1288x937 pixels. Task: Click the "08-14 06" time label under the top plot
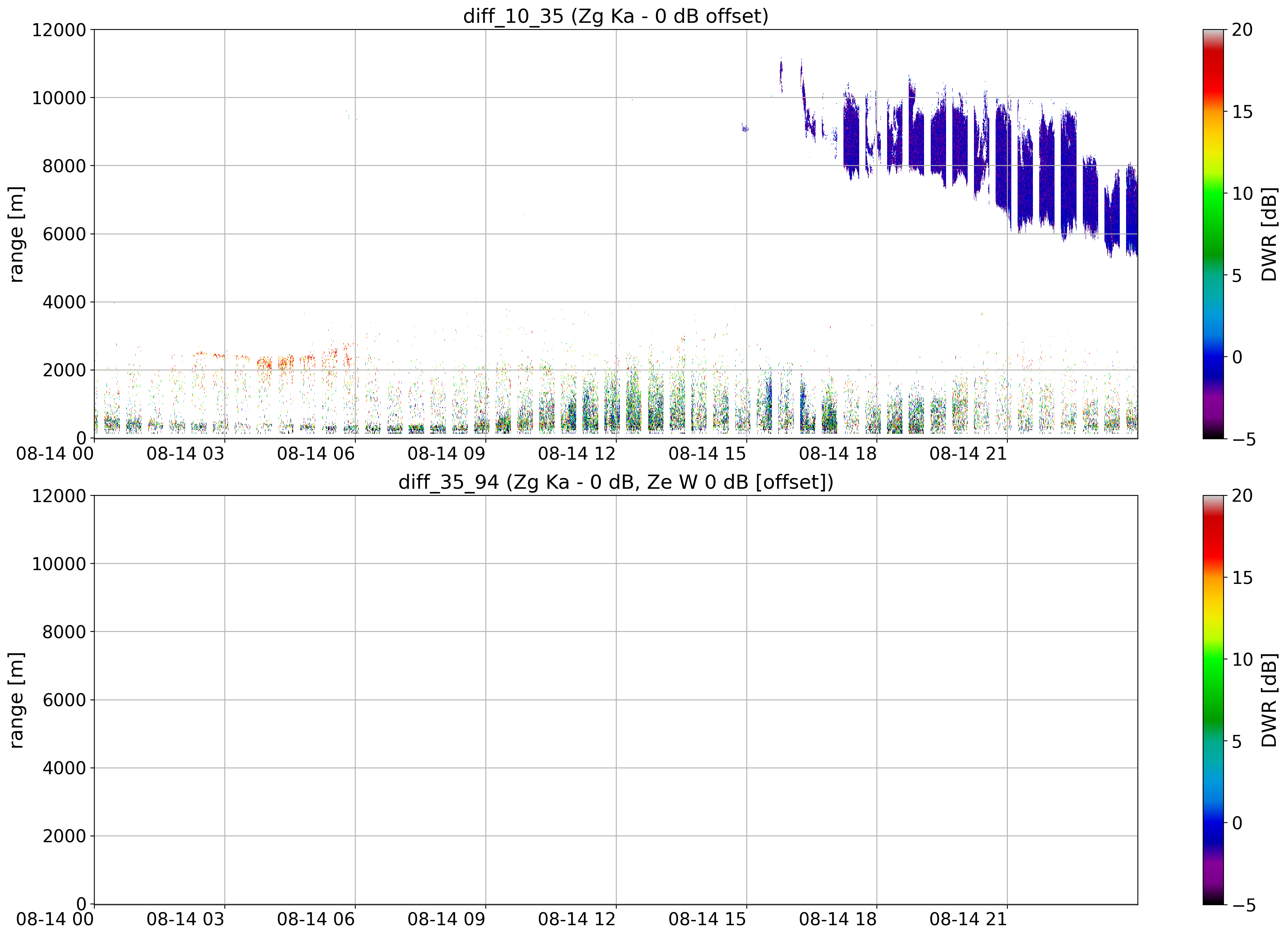[316, 453]
